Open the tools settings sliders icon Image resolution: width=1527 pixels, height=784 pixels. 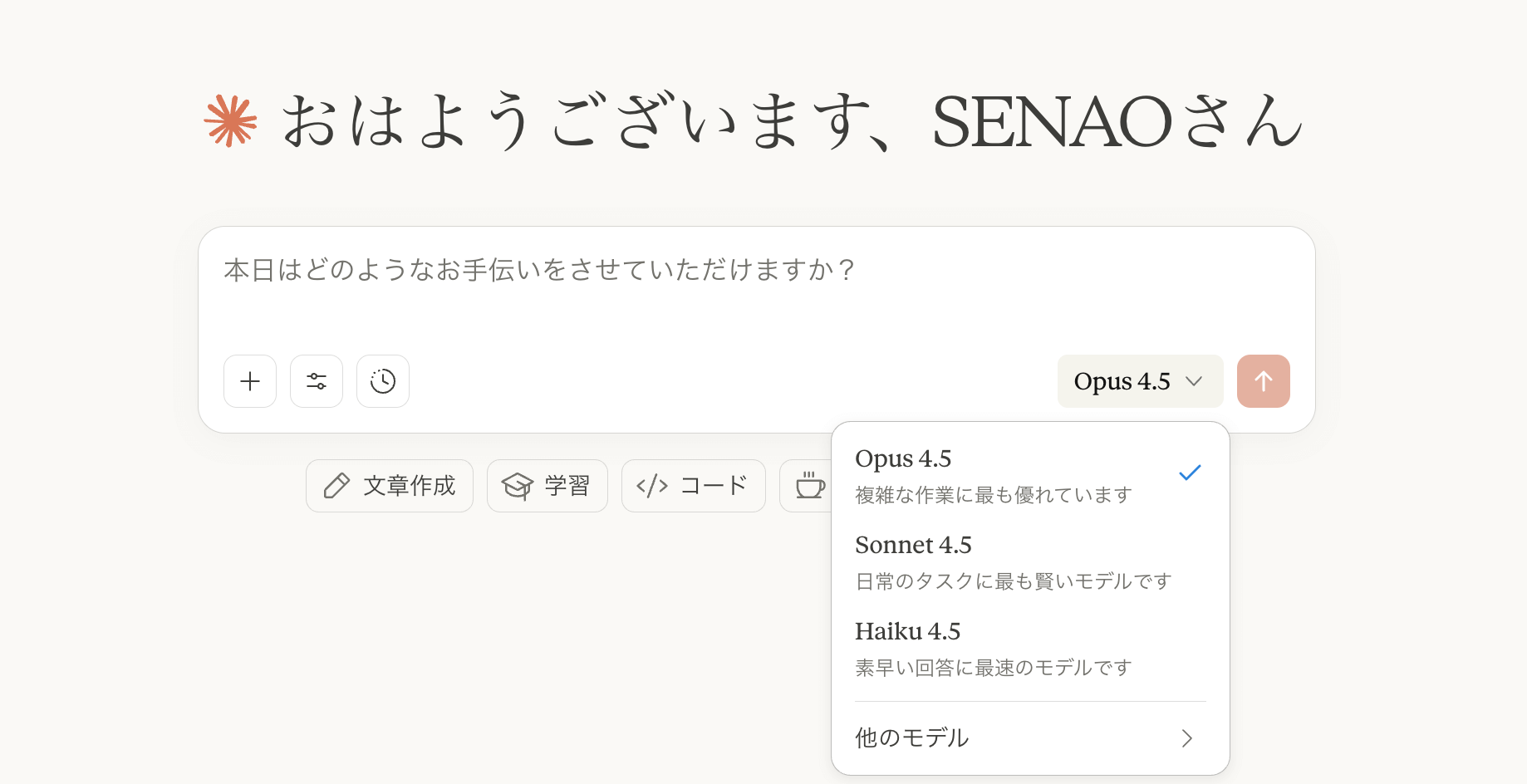point(317,381)
